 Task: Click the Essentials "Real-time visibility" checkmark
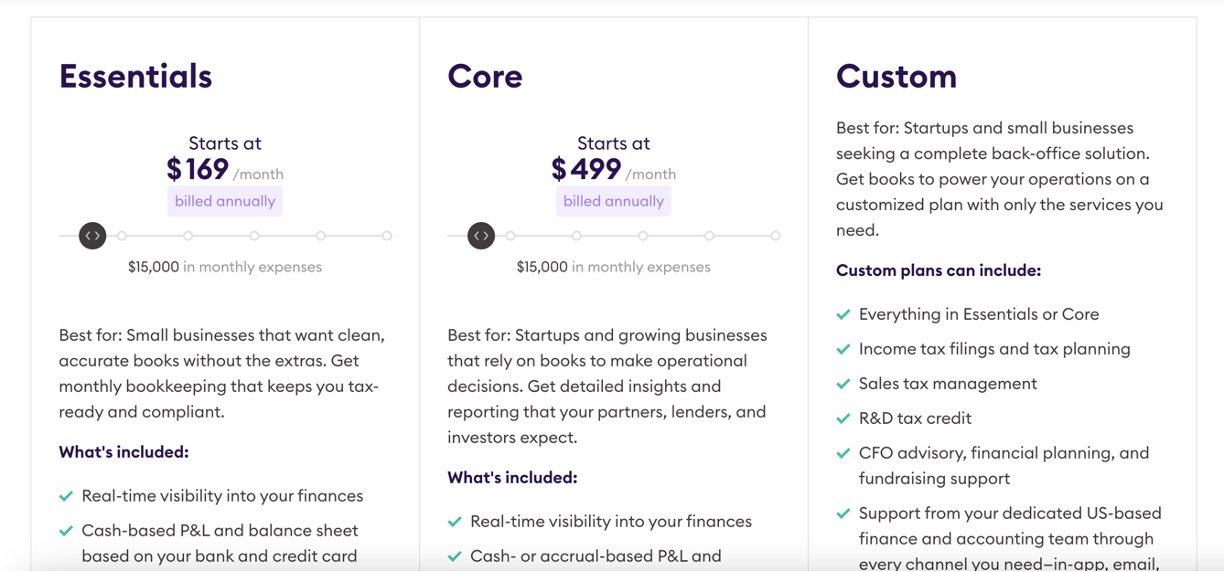[x=66, y=497]
